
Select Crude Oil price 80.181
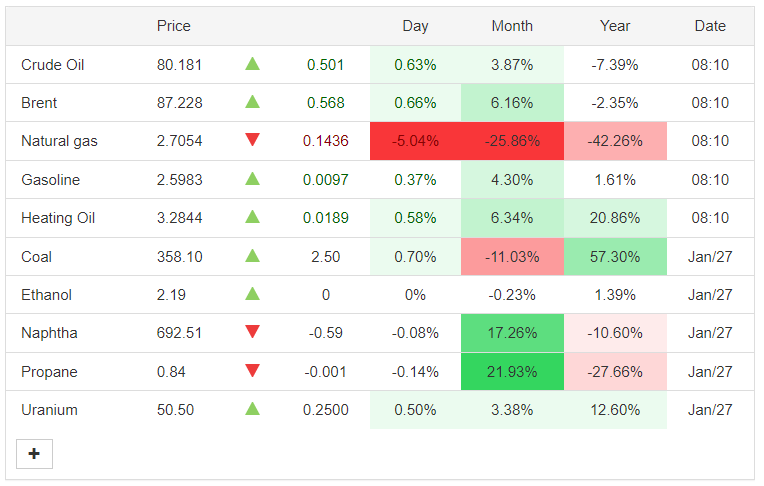(x=179, y=65)
